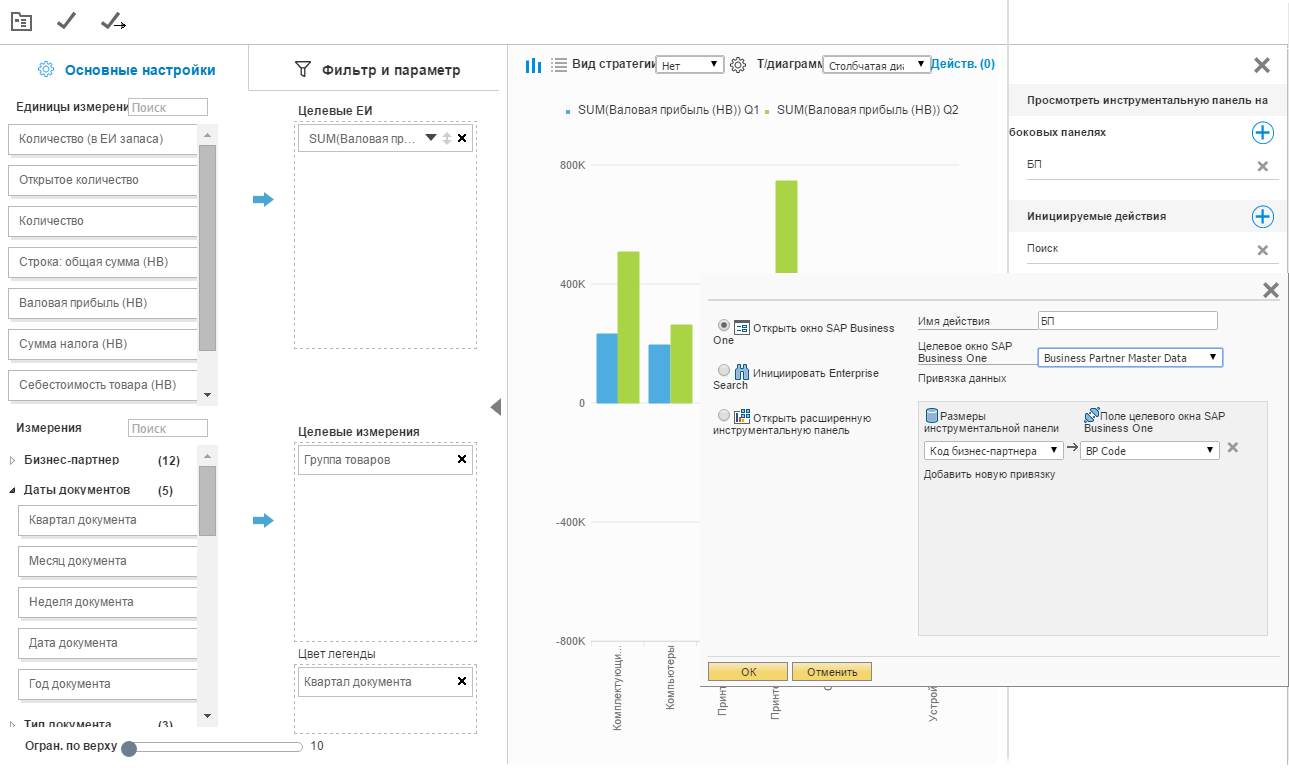The image size is (1289, 768).
Task: Close the action dialog with X
Action: (1271, 290)
